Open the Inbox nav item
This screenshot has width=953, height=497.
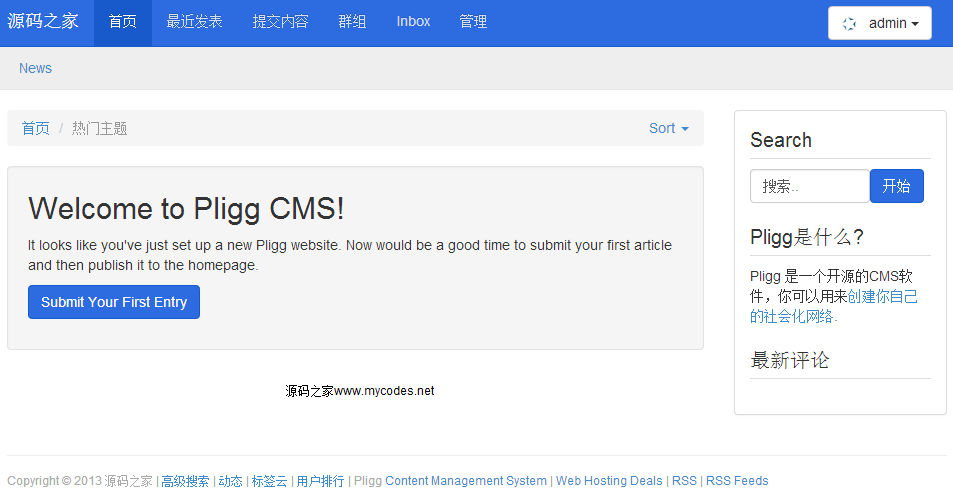(413, 22)
